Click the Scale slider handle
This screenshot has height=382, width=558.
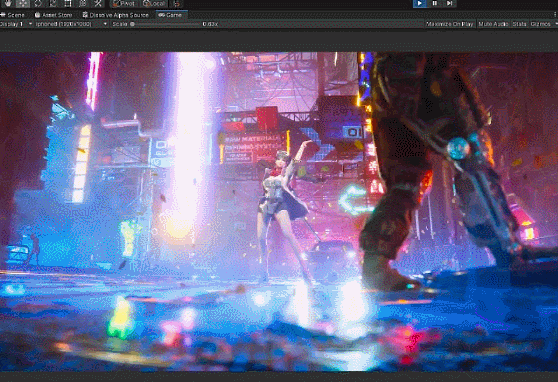click(x=132, y=24)
